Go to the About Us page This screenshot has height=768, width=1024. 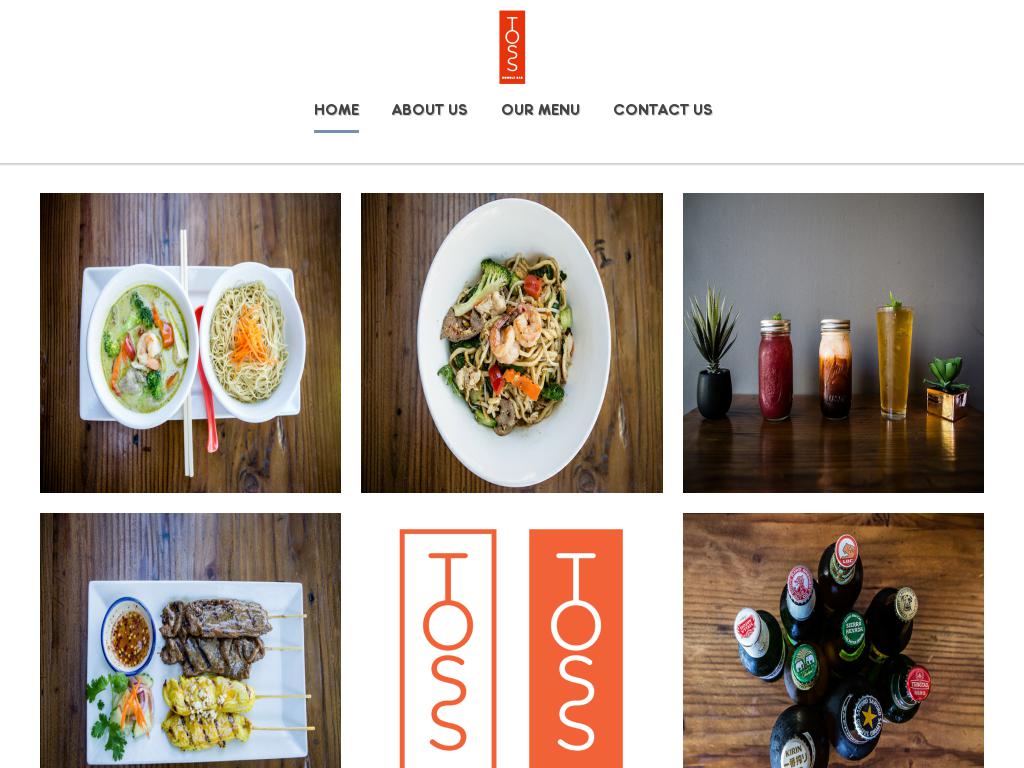(430, 110)
